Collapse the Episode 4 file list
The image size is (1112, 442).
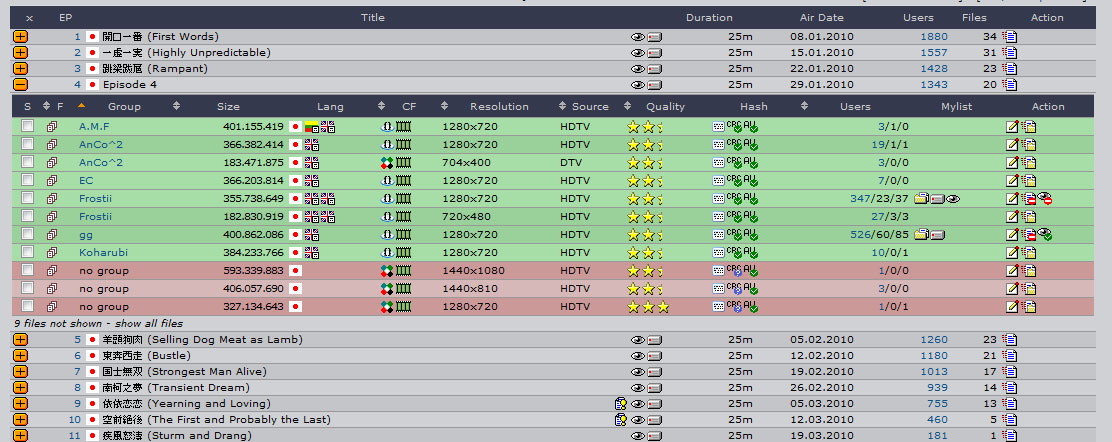(20, 84)
